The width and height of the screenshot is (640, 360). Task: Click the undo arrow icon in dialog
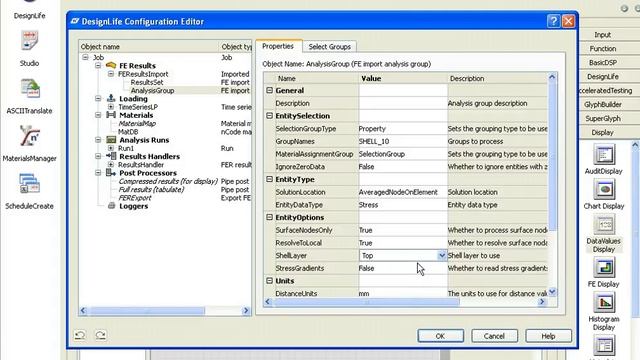(80, 335)
